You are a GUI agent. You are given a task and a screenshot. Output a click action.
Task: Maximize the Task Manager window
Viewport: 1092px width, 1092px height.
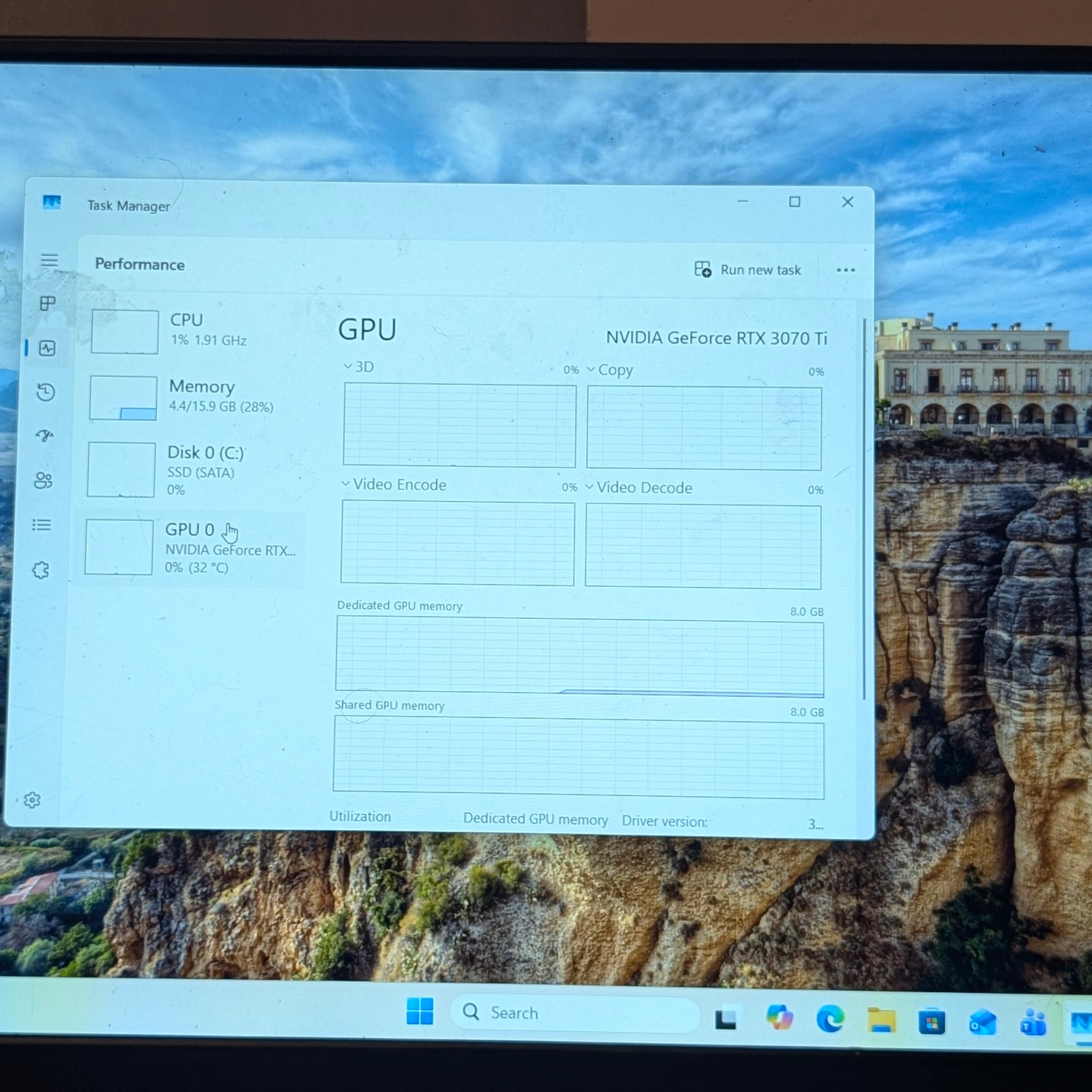(x=794, y=202)
